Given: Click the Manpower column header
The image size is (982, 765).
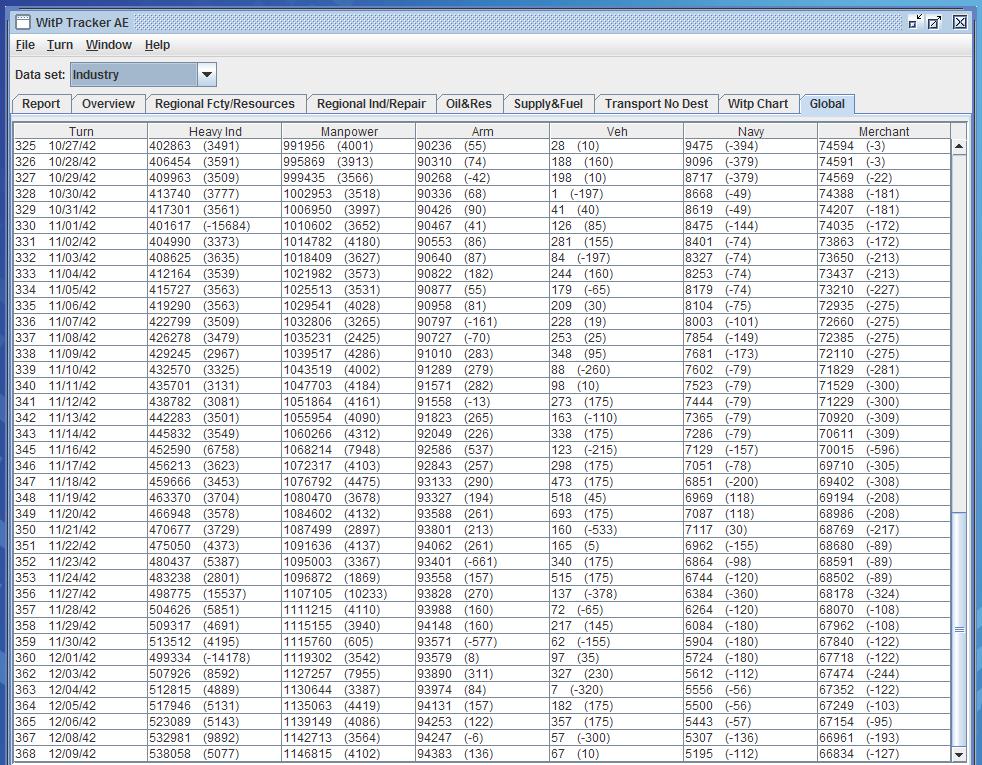Looking at the screenshot, I should tap(349, 131).
